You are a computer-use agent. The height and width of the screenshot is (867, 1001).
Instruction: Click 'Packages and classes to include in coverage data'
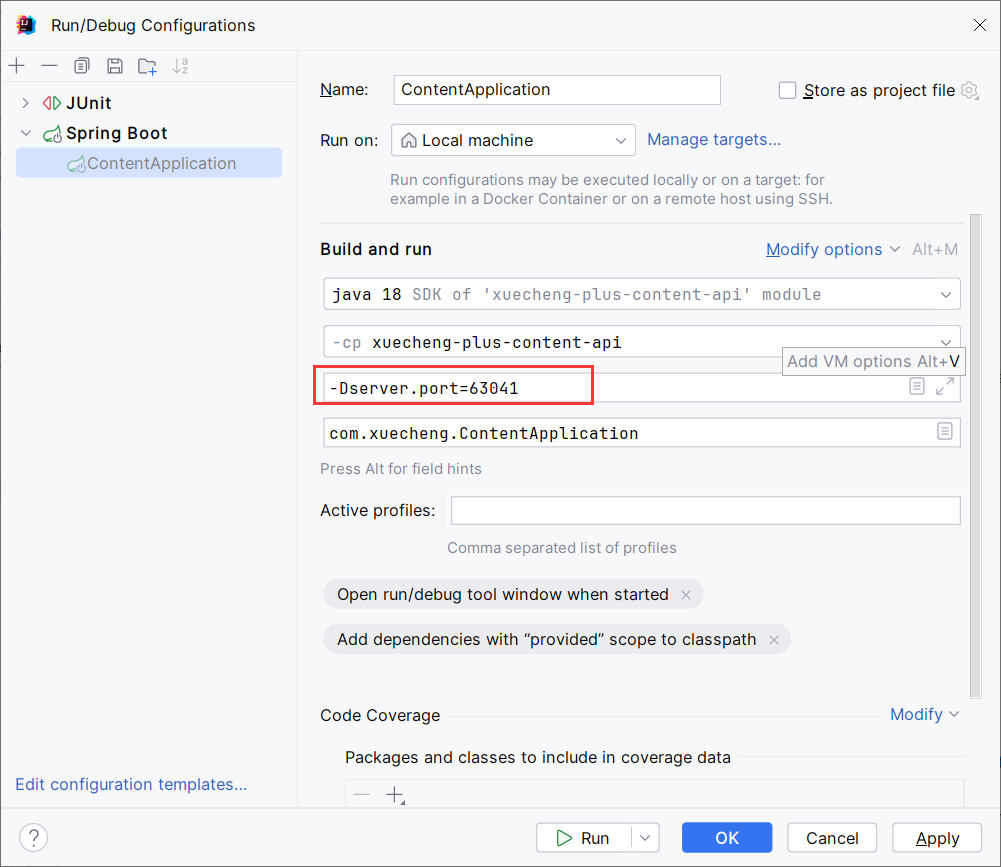click(x=538, y=757)
